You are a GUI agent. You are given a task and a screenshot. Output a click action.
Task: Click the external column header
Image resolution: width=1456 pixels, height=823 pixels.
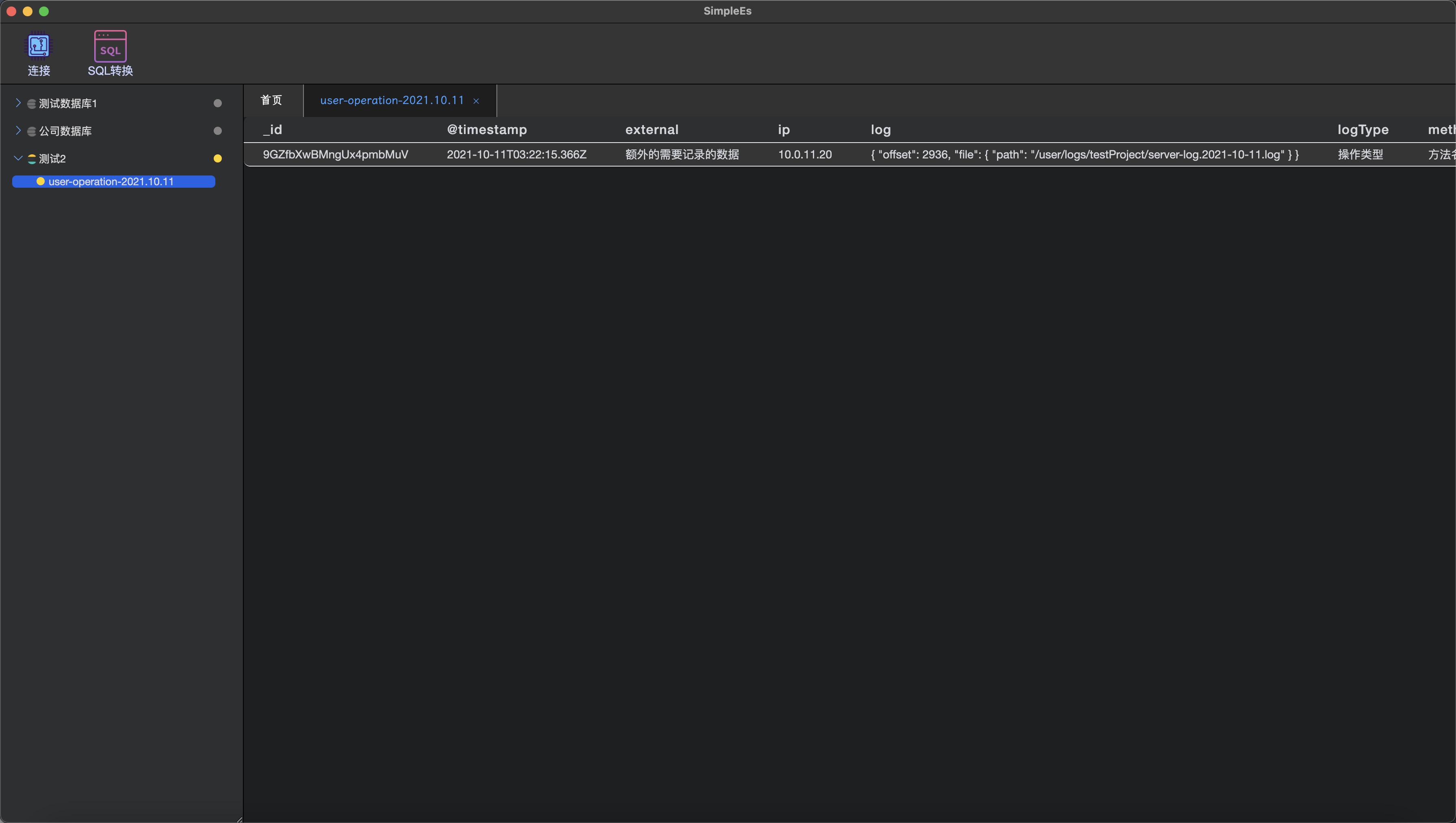[x=652, y=130]
